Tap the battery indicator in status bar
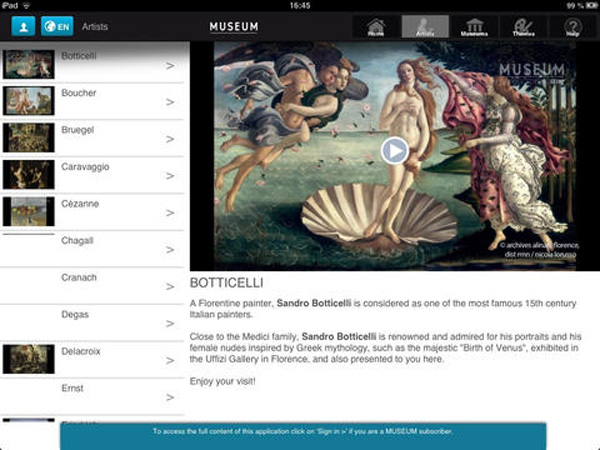 (x=592, y=5)
